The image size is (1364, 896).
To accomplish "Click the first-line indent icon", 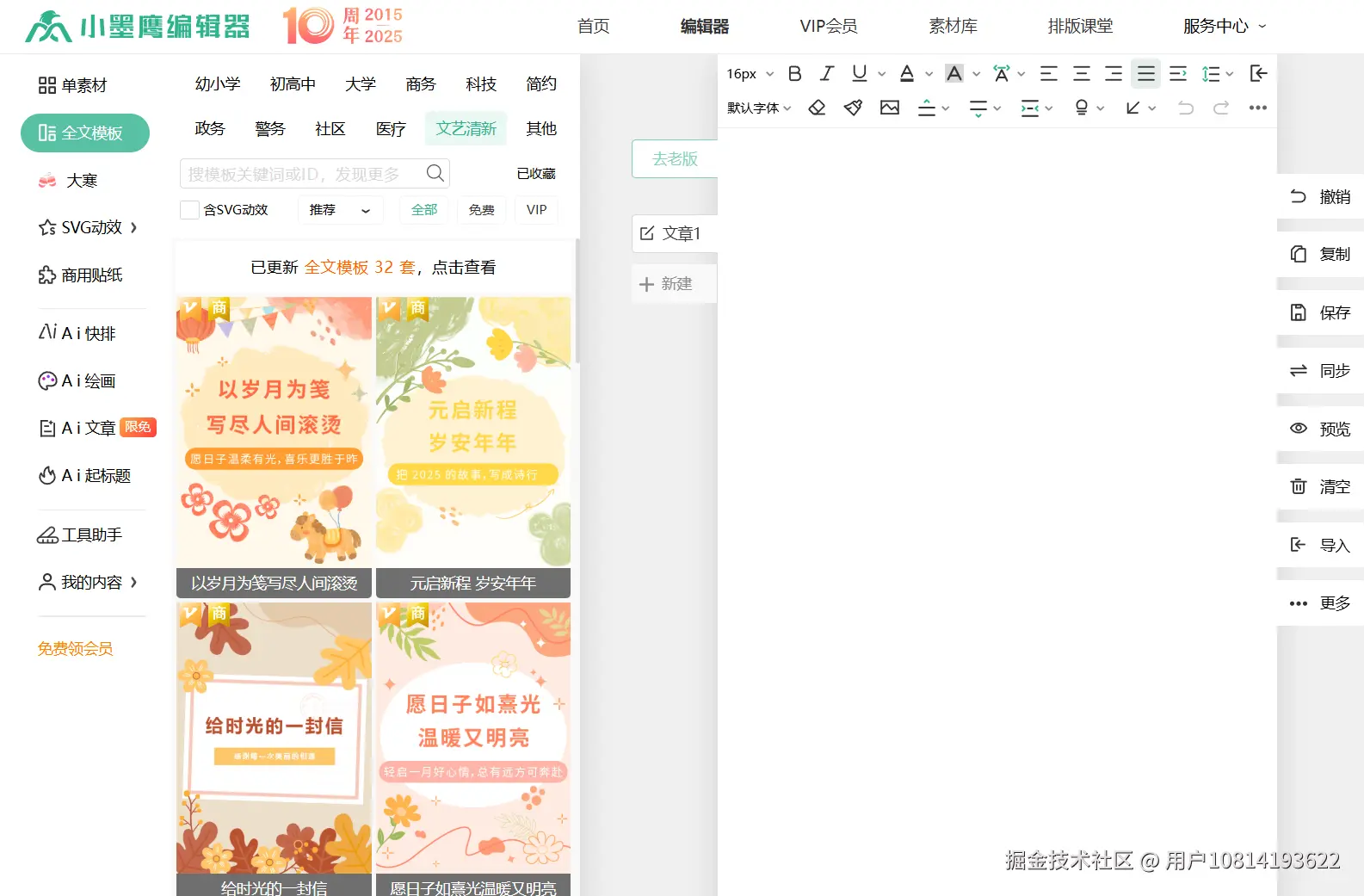I will [x=1178, y=74].
